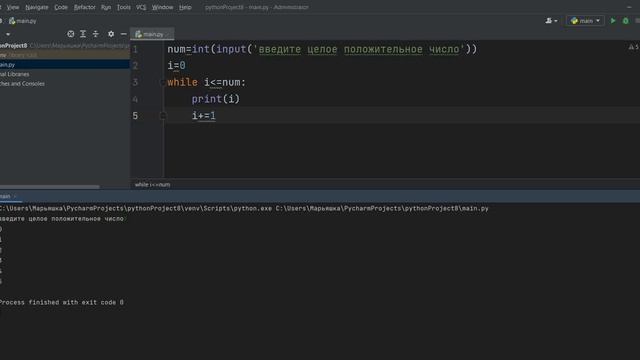Viewport: 640px width, 360px height.
Task: Click the 'введите целое положительное число' console prompt
Action: coord(62,219)
